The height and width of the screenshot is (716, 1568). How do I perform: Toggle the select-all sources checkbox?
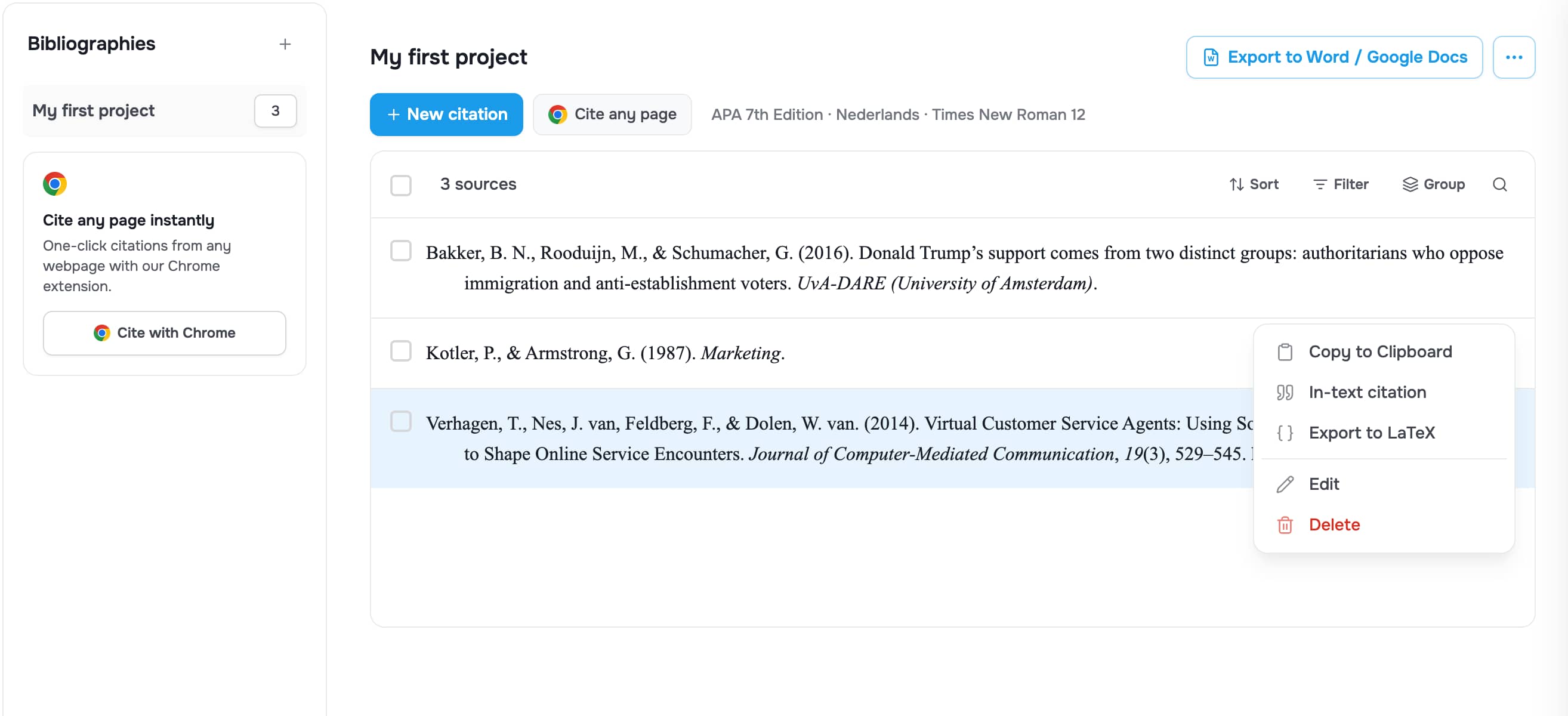(x=400, y=185)
